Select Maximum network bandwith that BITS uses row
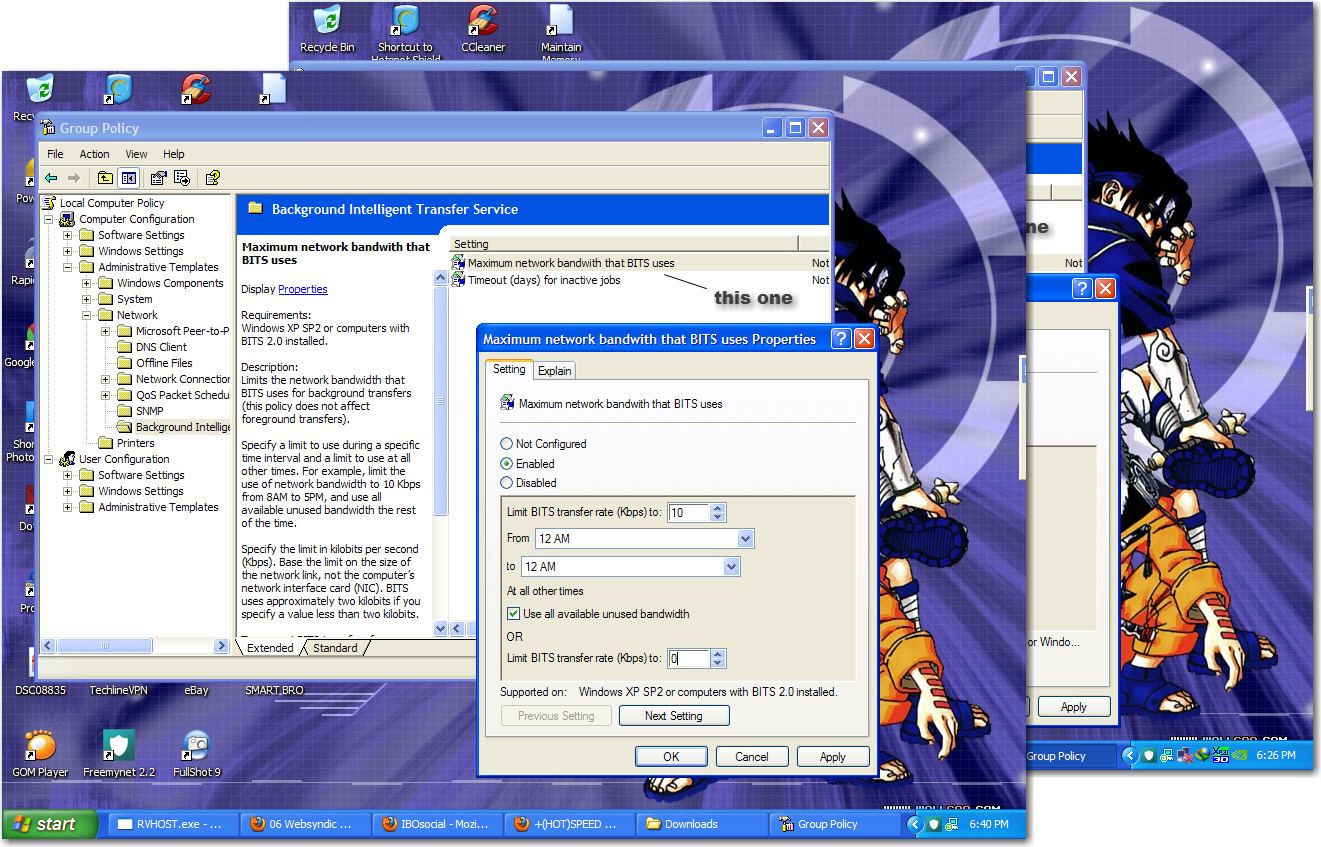Screen dimensions: 1321x847 640,263
